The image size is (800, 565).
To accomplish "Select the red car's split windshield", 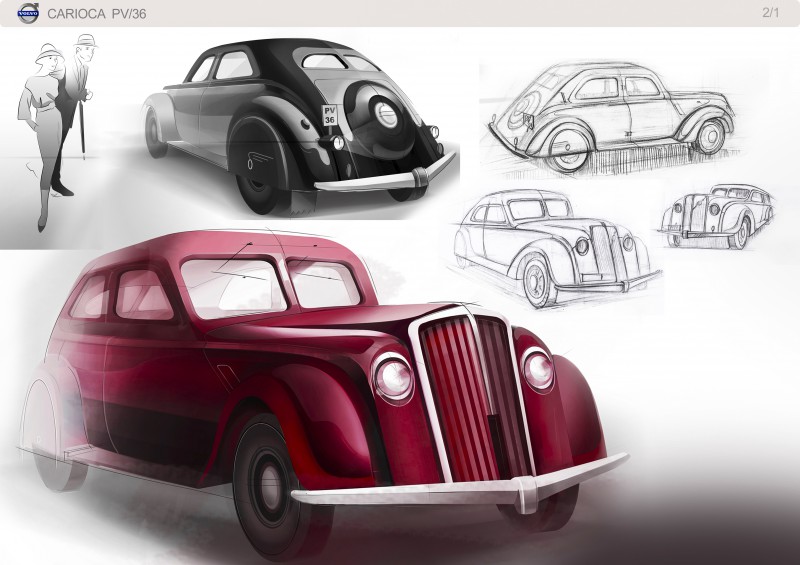I will [x=270, y=285].
